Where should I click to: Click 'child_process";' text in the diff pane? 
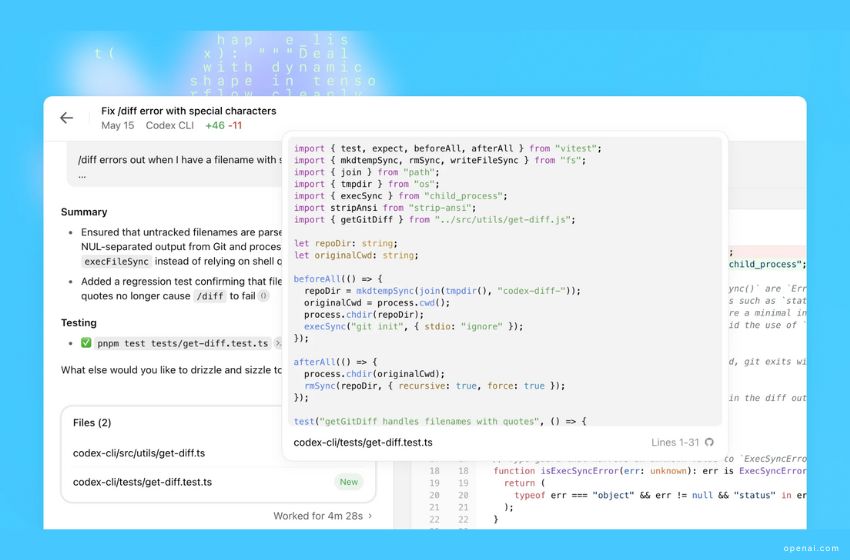pyautogui.click(x=767, y=264)
